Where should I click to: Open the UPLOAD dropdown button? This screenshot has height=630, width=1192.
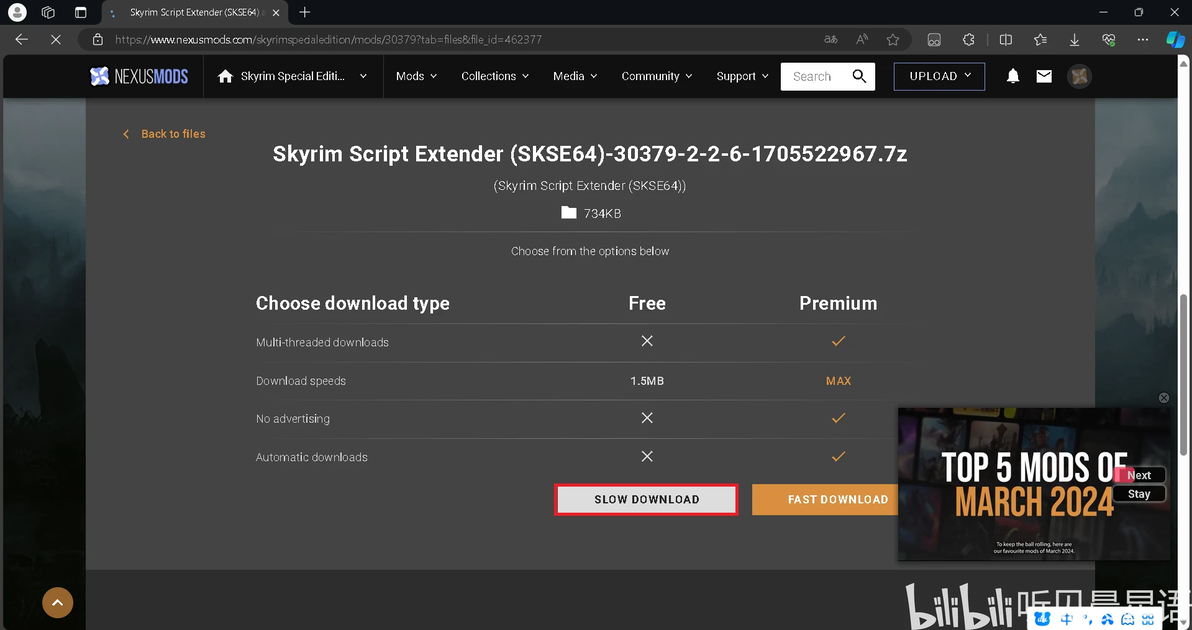pyautogui.click(x=940, y=76)
